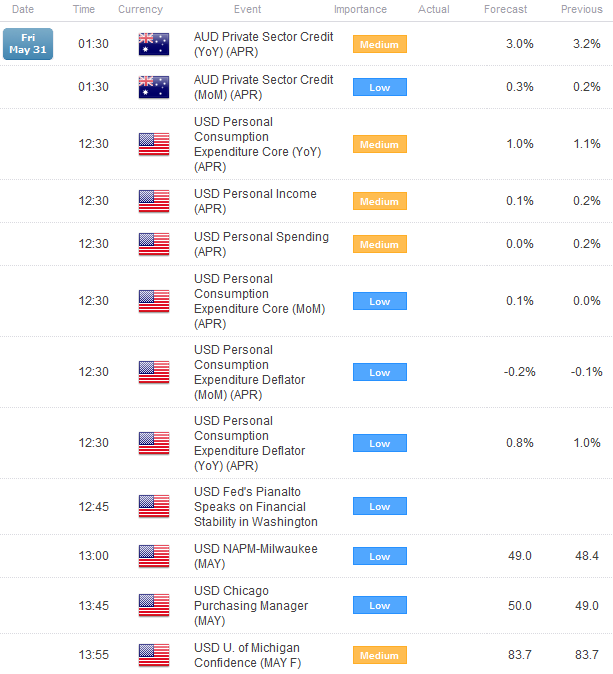
Task: Open USD Chicago Purchasing Manager event
Action: click(x=251, y=606)
